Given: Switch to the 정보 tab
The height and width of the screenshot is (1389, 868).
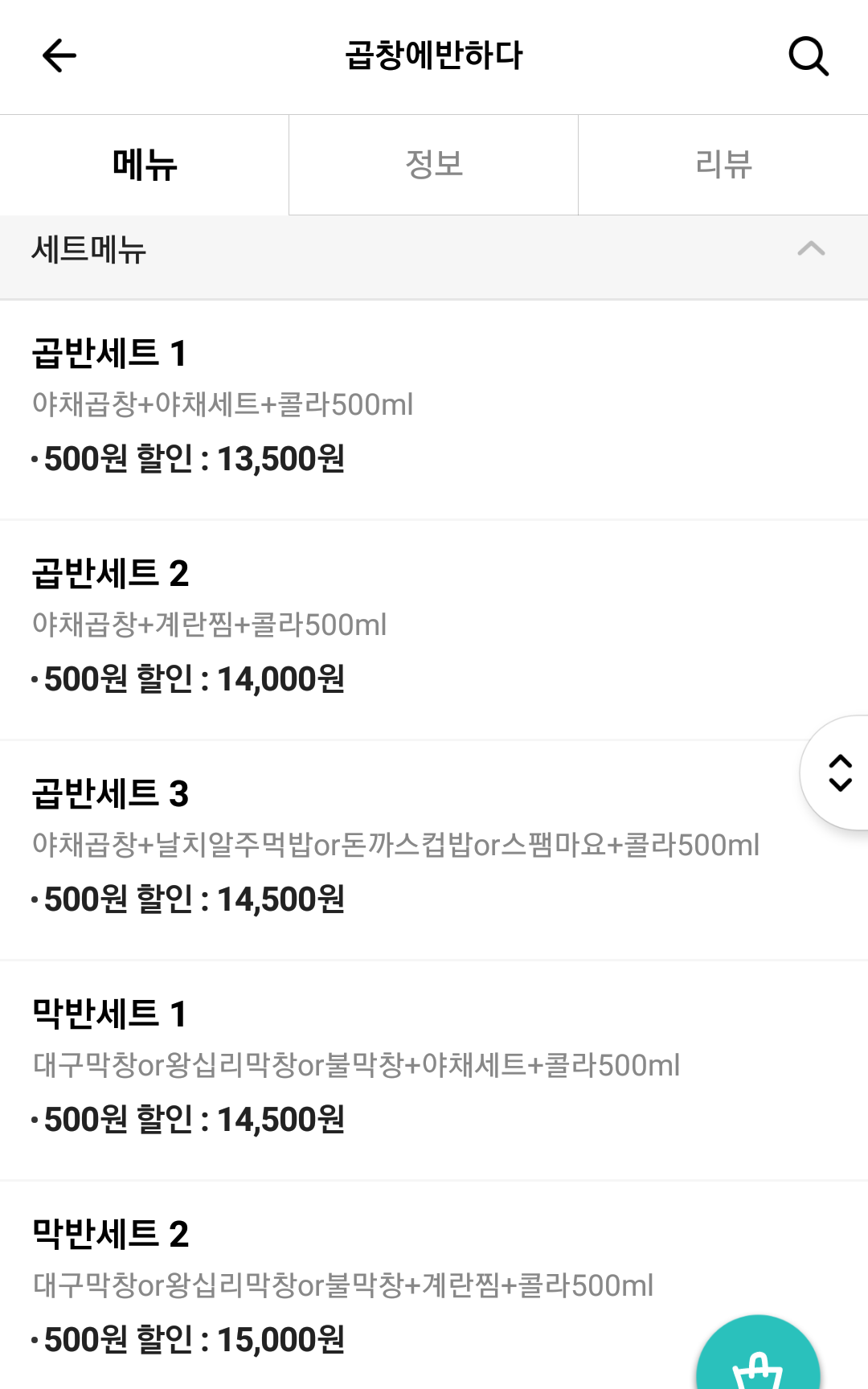Looking at the screenshot, I should pos(434,165).
